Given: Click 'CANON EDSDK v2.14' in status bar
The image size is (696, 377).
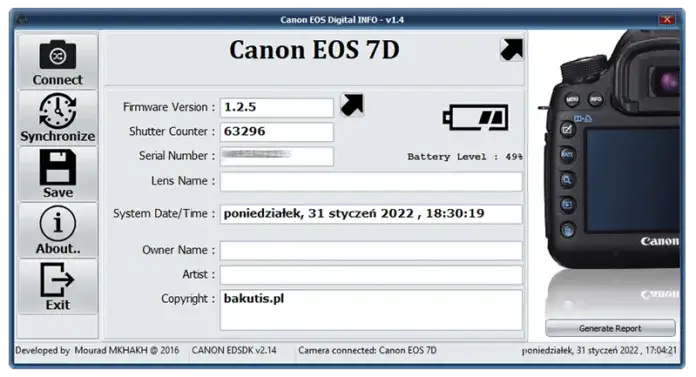Looking at the screenshot, I should pos(234,350).
